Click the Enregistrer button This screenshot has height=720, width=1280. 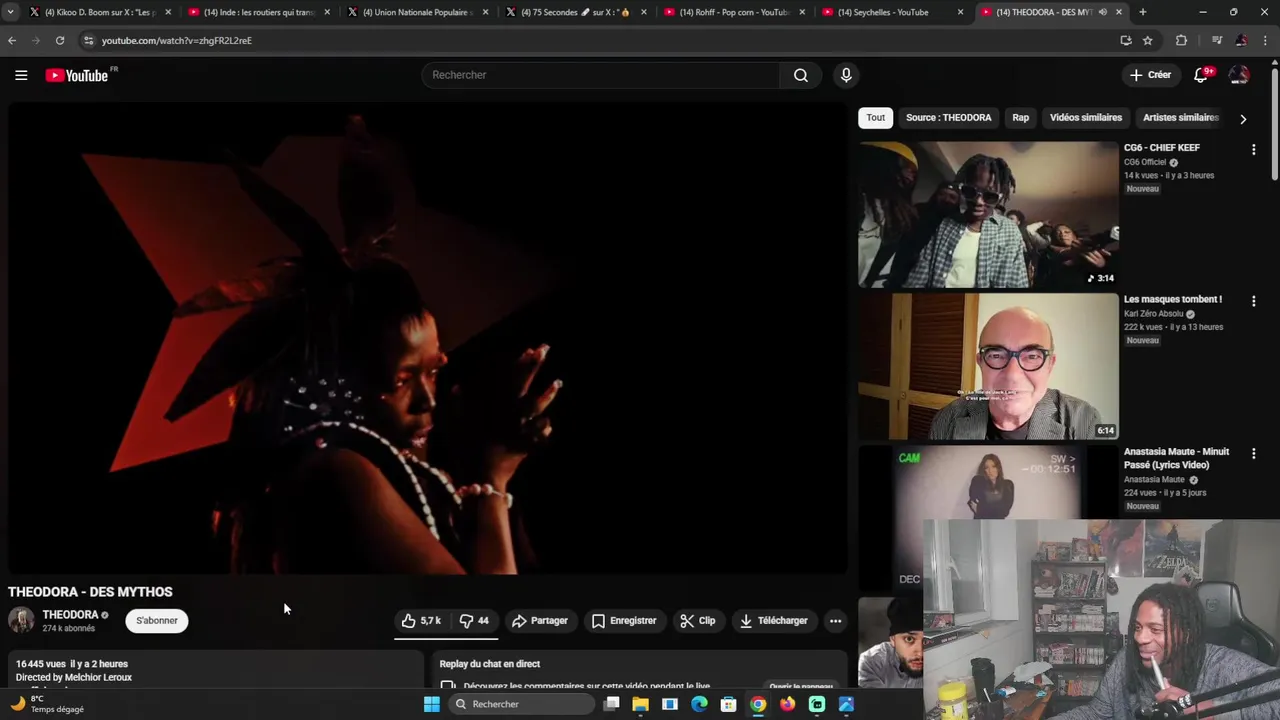pyautogui.click(x=624, y=621)
